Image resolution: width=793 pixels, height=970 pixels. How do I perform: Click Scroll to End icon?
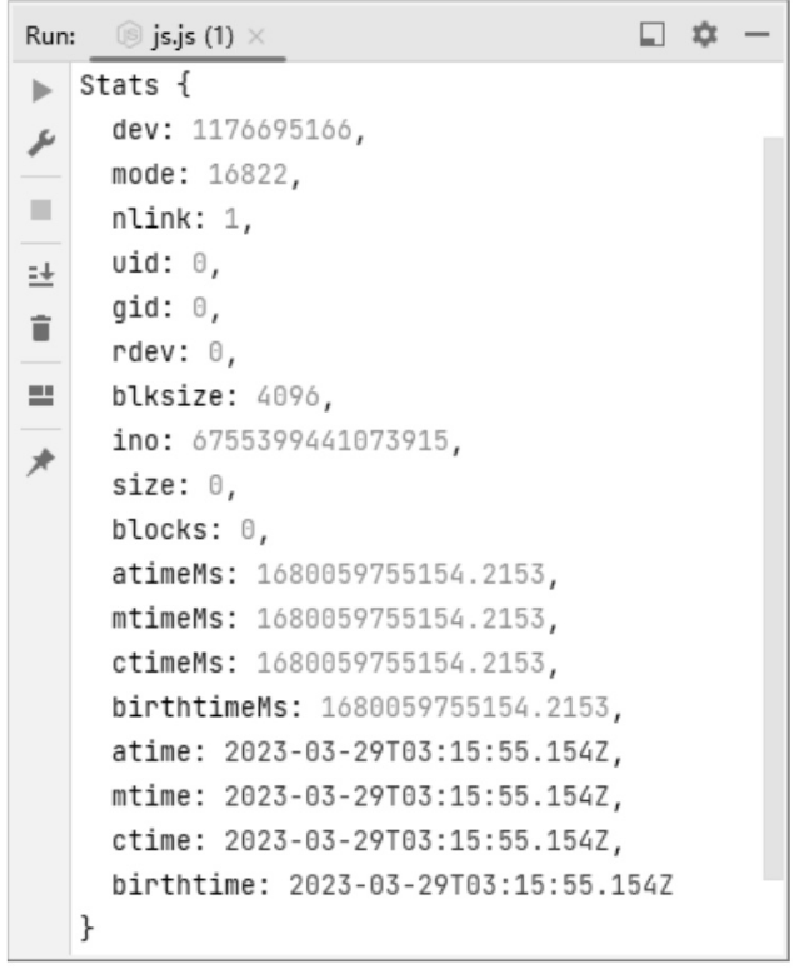(x=41, y=275)
